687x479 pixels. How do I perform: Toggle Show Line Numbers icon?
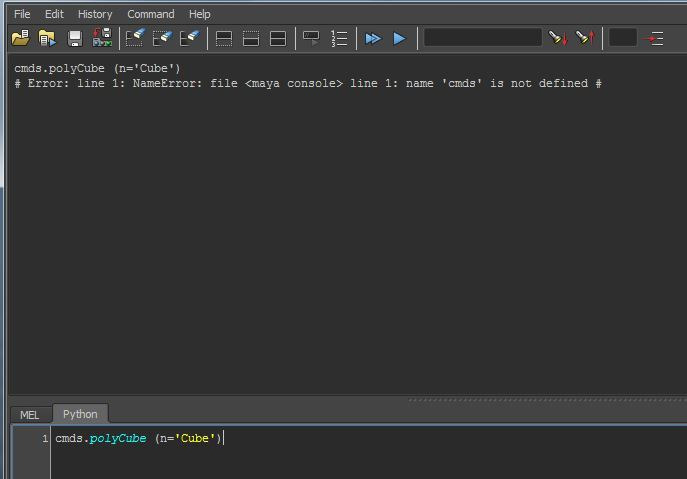tap(339, 39)
